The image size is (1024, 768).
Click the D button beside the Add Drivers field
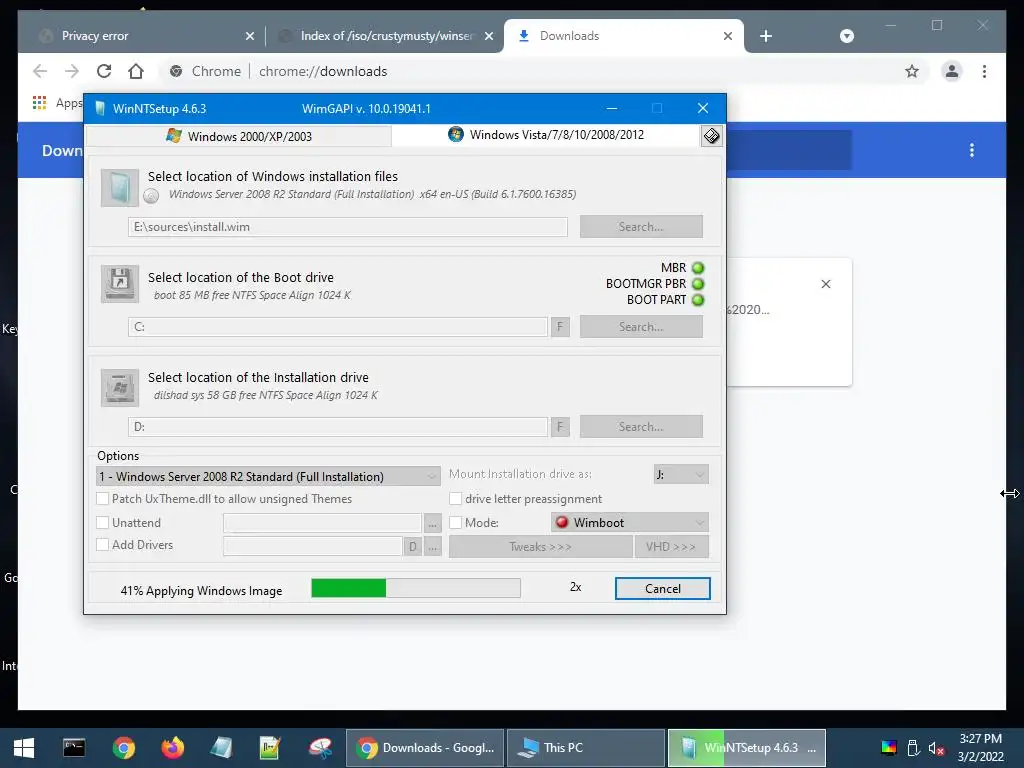[413, 547]
